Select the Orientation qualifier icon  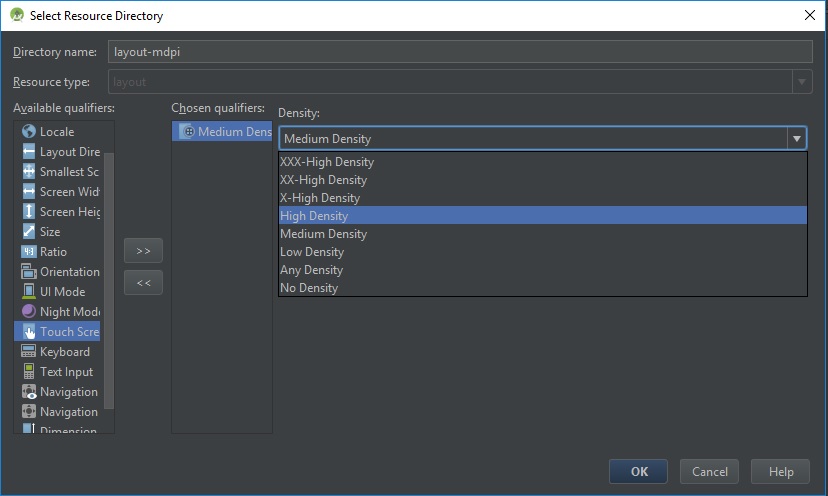pyautogui.click(x=29, y=272)
